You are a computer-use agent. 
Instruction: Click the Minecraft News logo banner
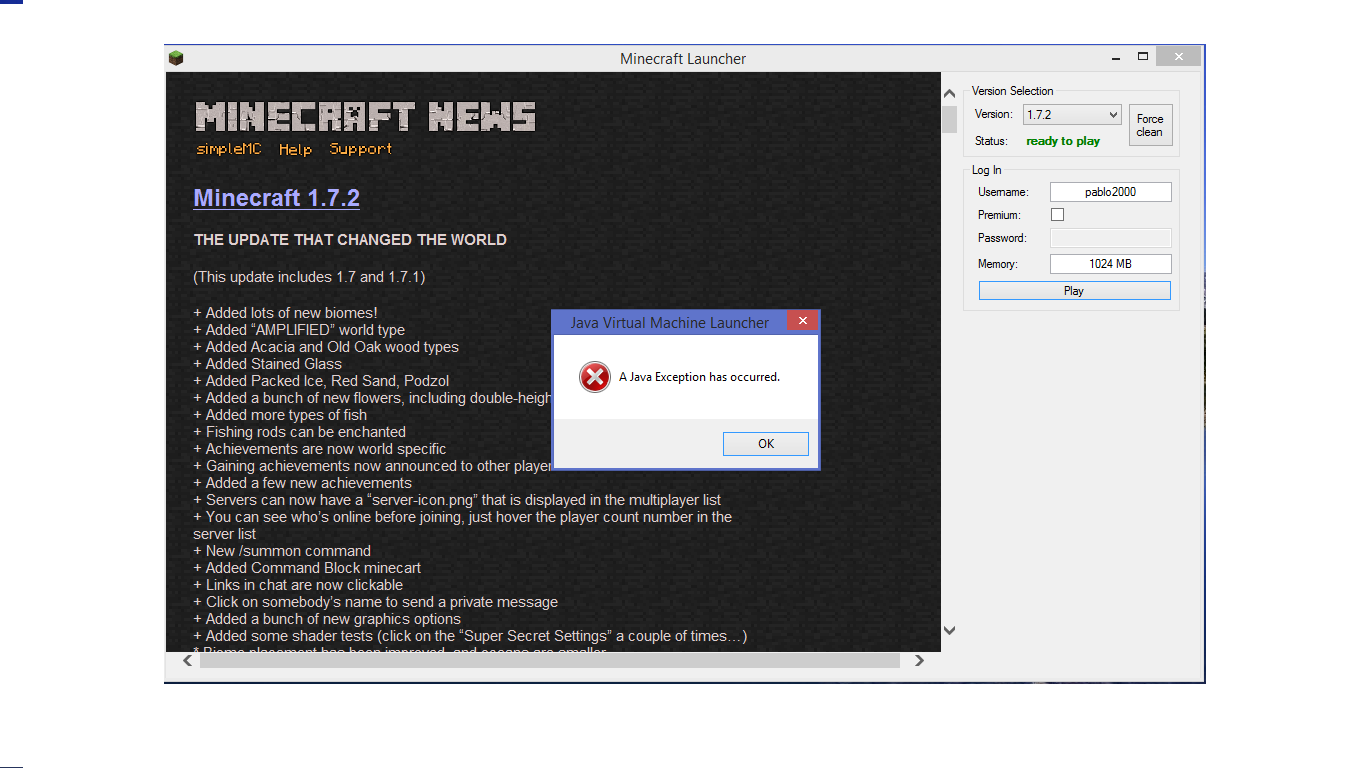point(365,117)
